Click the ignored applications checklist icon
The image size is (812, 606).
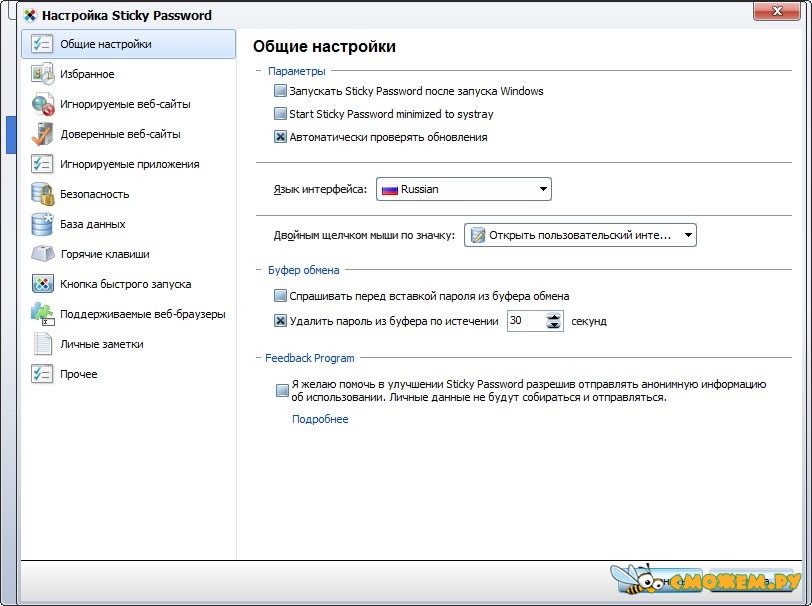41,164
